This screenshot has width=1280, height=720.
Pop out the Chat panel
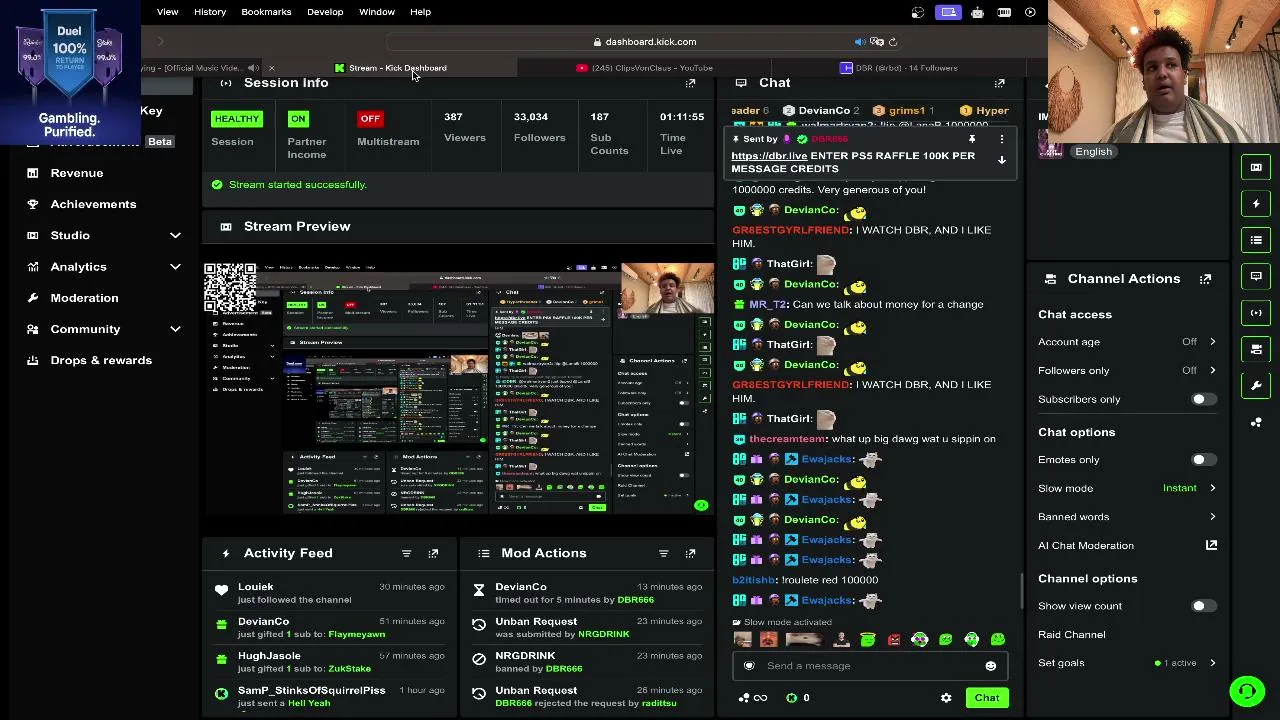(999, 83)
